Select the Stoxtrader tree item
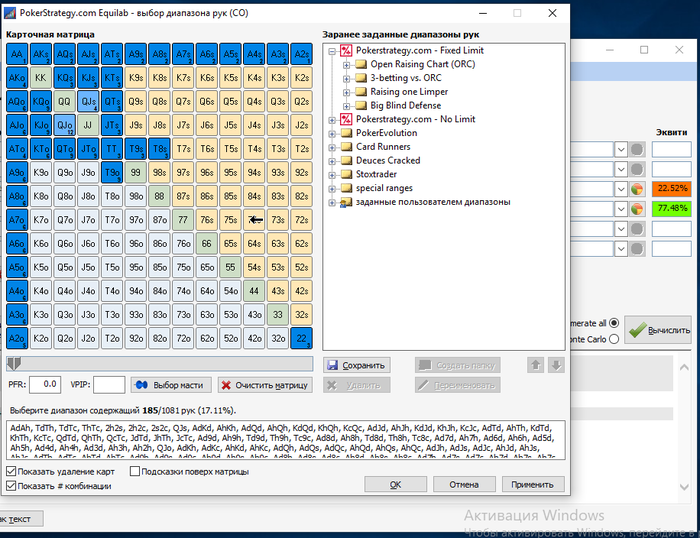 click(x=376, y=174)
